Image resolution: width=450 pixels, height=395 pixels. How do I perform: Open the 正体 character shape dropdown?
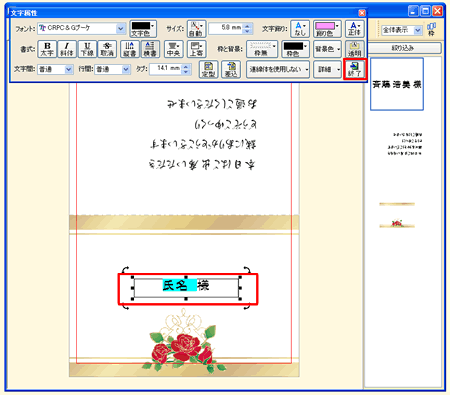[354, 29]
